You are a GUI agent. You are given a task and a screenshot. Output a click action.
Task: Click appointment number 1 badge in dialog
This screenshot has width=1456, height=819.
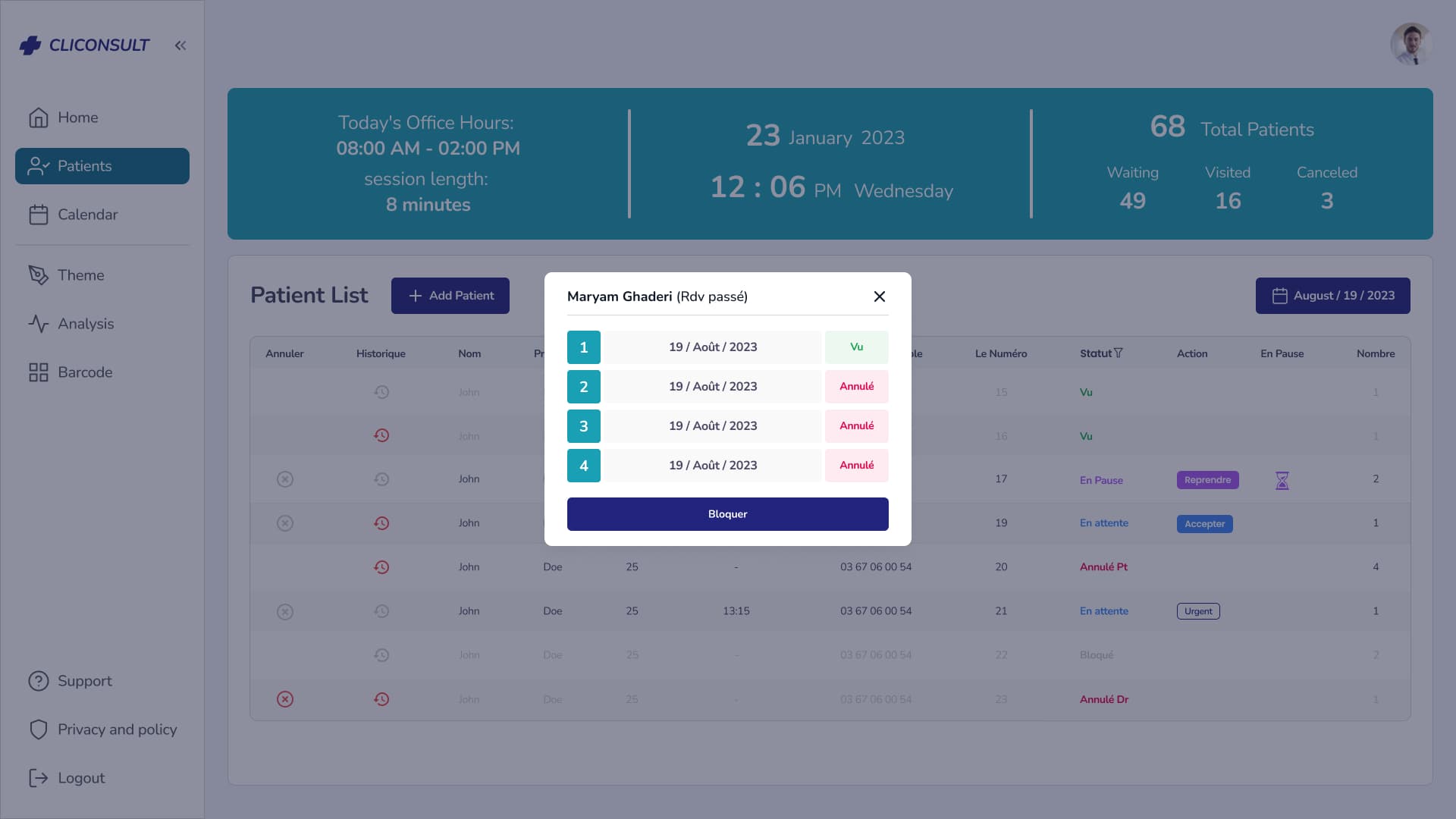coord(584,347)
